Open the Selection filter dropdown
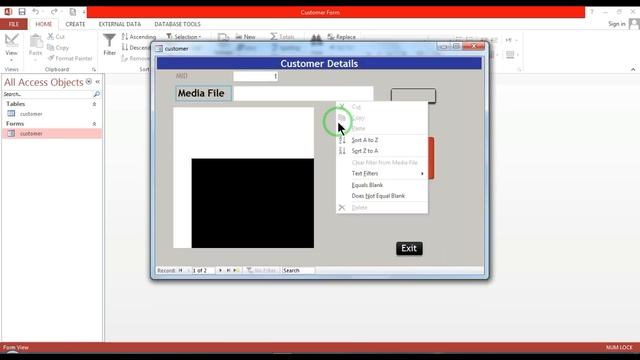The width and height of the screenshot is (640, 360). 184,37
